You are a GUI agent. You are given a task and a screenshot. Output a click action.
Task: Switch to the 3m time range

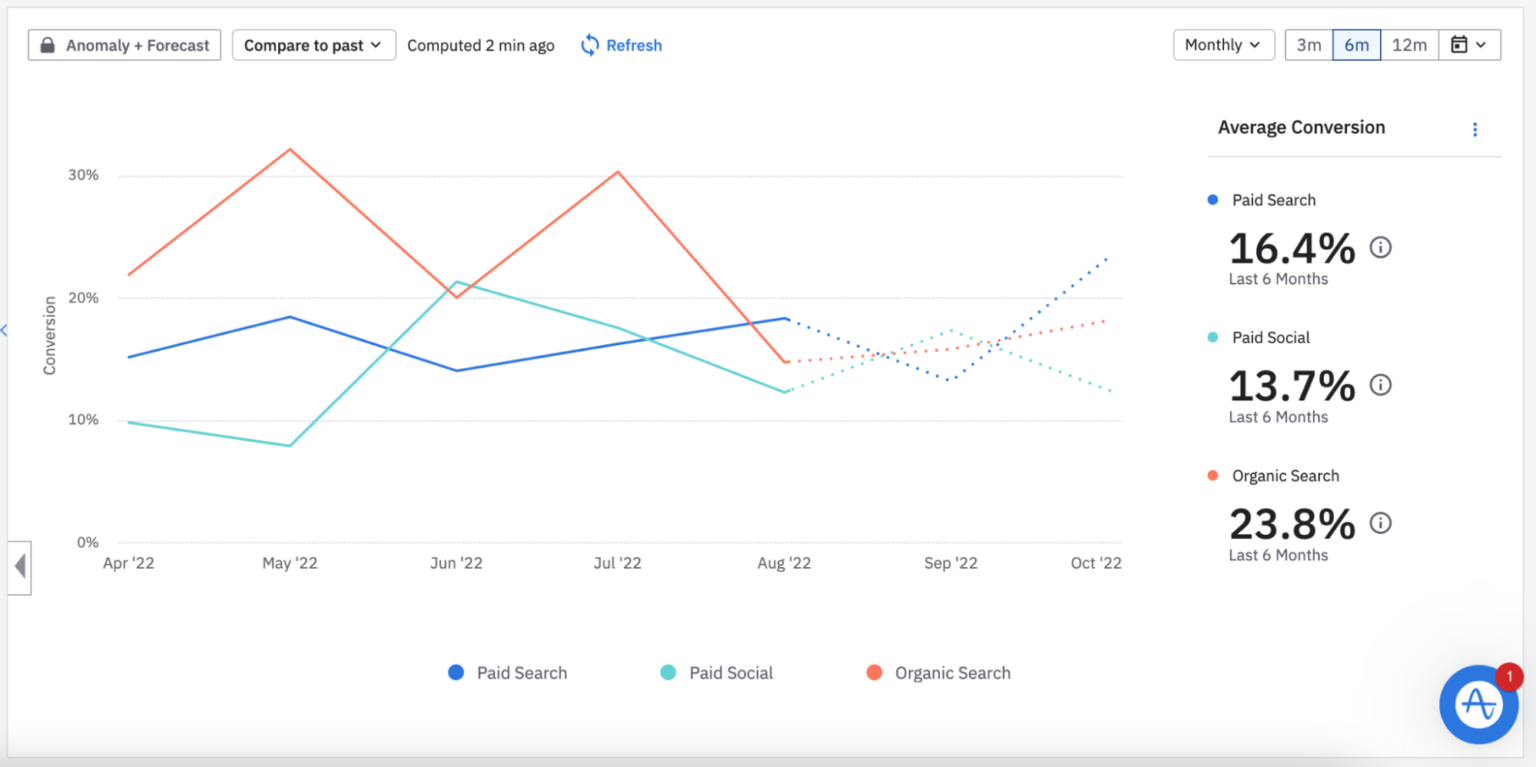coord(1308,44)
